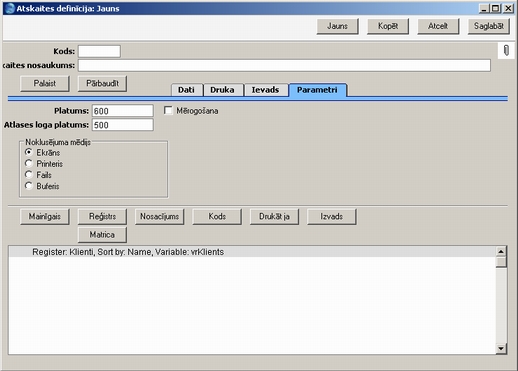Click the list scrollbar up arrow
Image resolution: width=518 pixels, height=371 pixels.
tap(501, 251)
